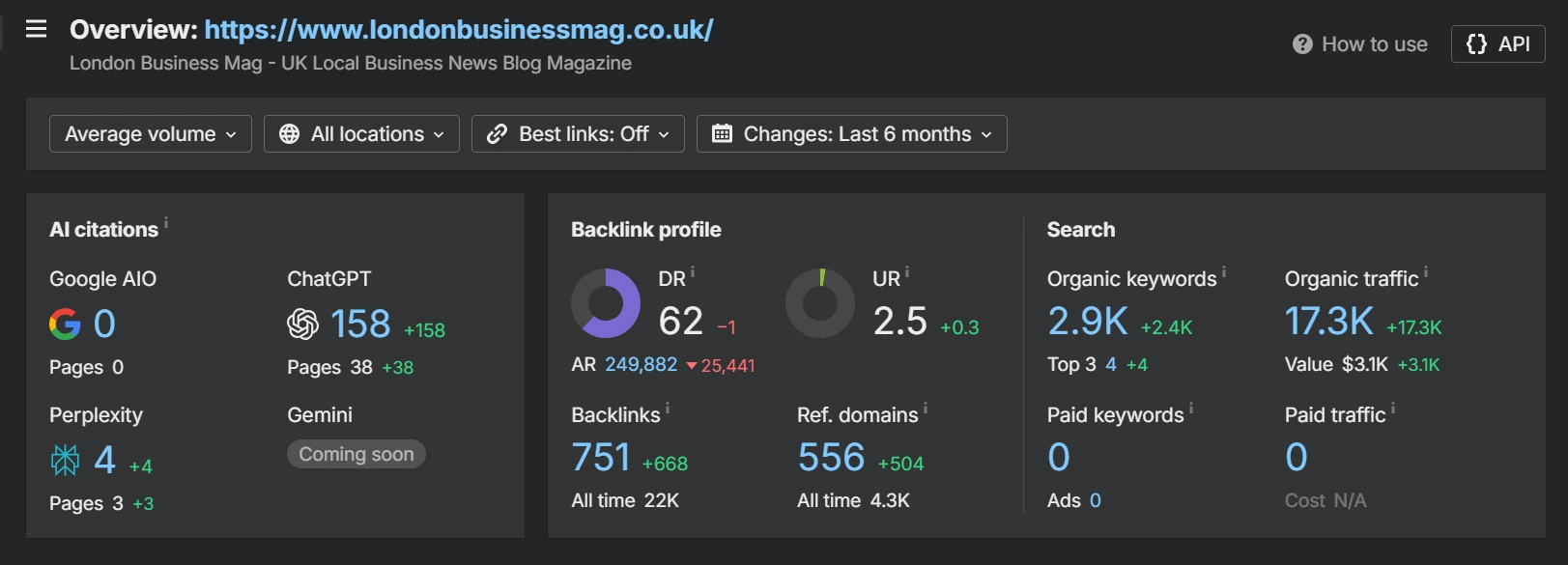The height and width of the screenshot is (565, 1568).
Task: Click the info icon next to Organic traffic
Action: 1426,273
